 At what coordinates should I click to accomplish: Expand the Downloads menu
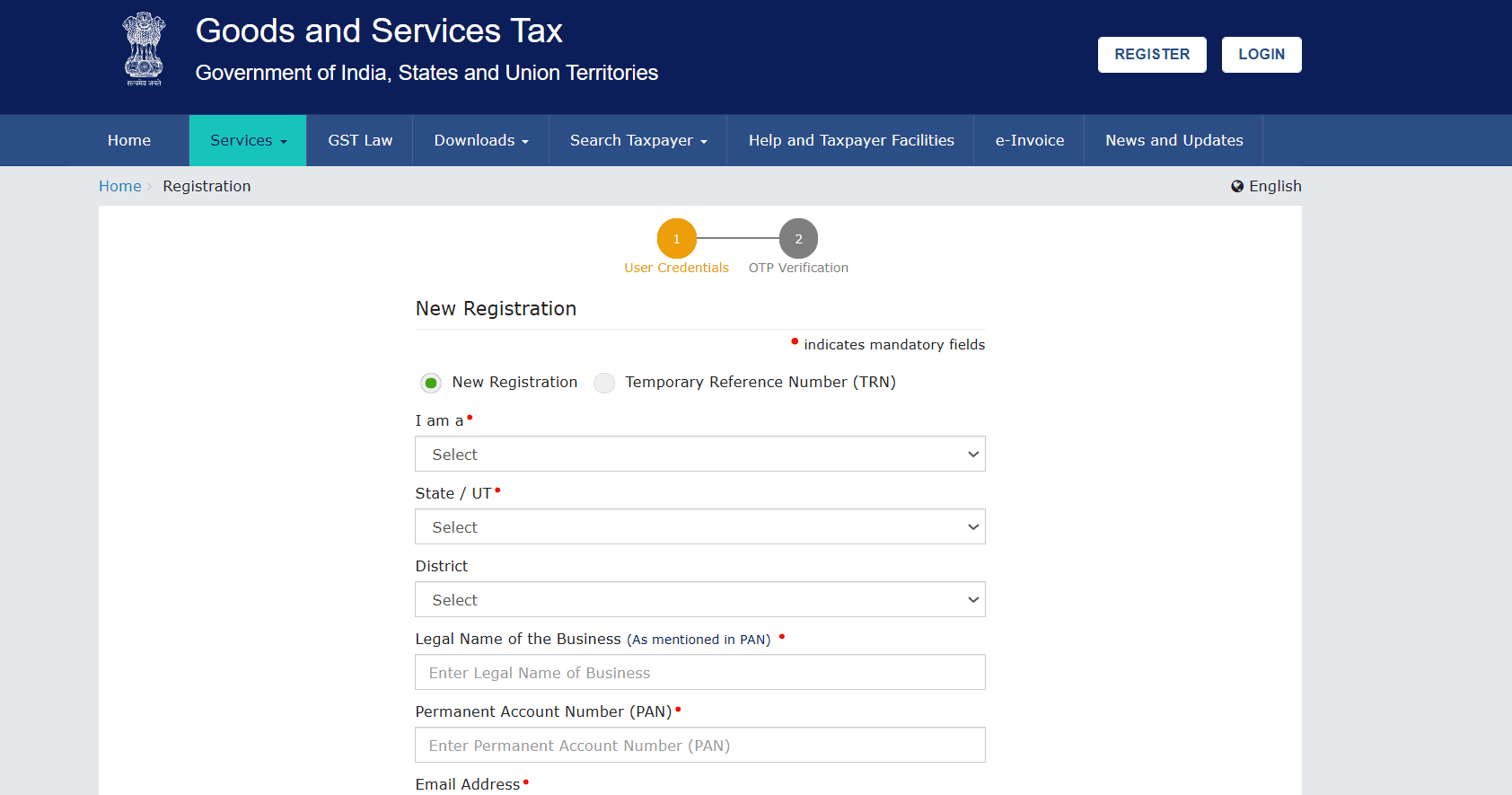click(481, 140)
